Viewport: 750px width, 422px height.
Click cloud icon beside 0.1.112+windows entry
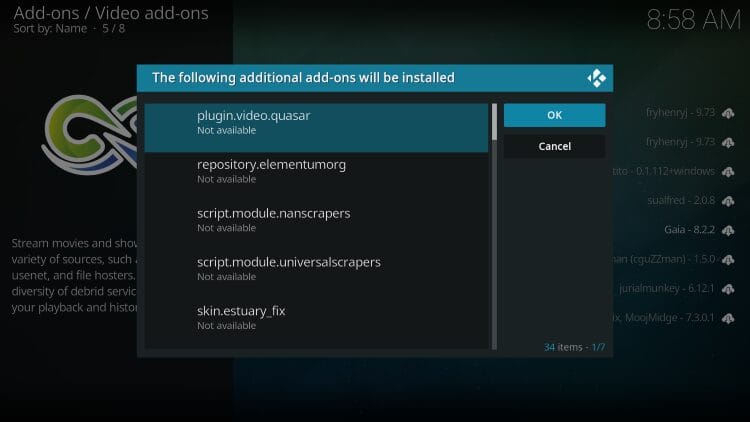728,172
